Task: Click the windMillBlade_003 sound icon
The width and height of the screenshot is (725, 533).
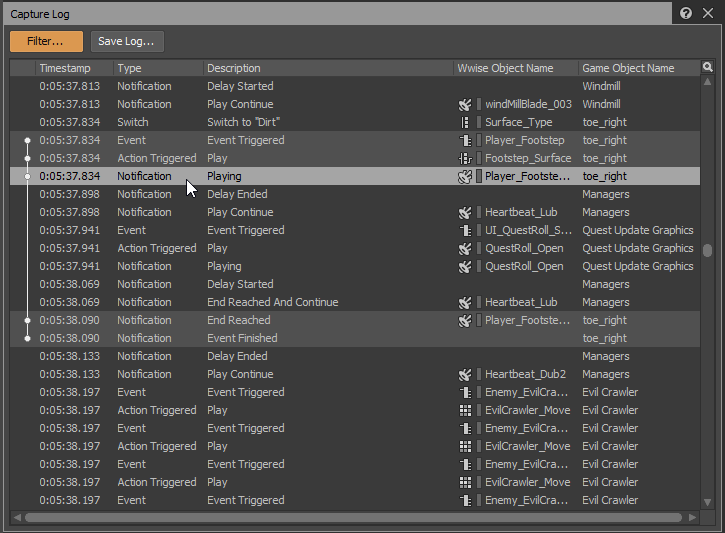Action: [464, 104]
